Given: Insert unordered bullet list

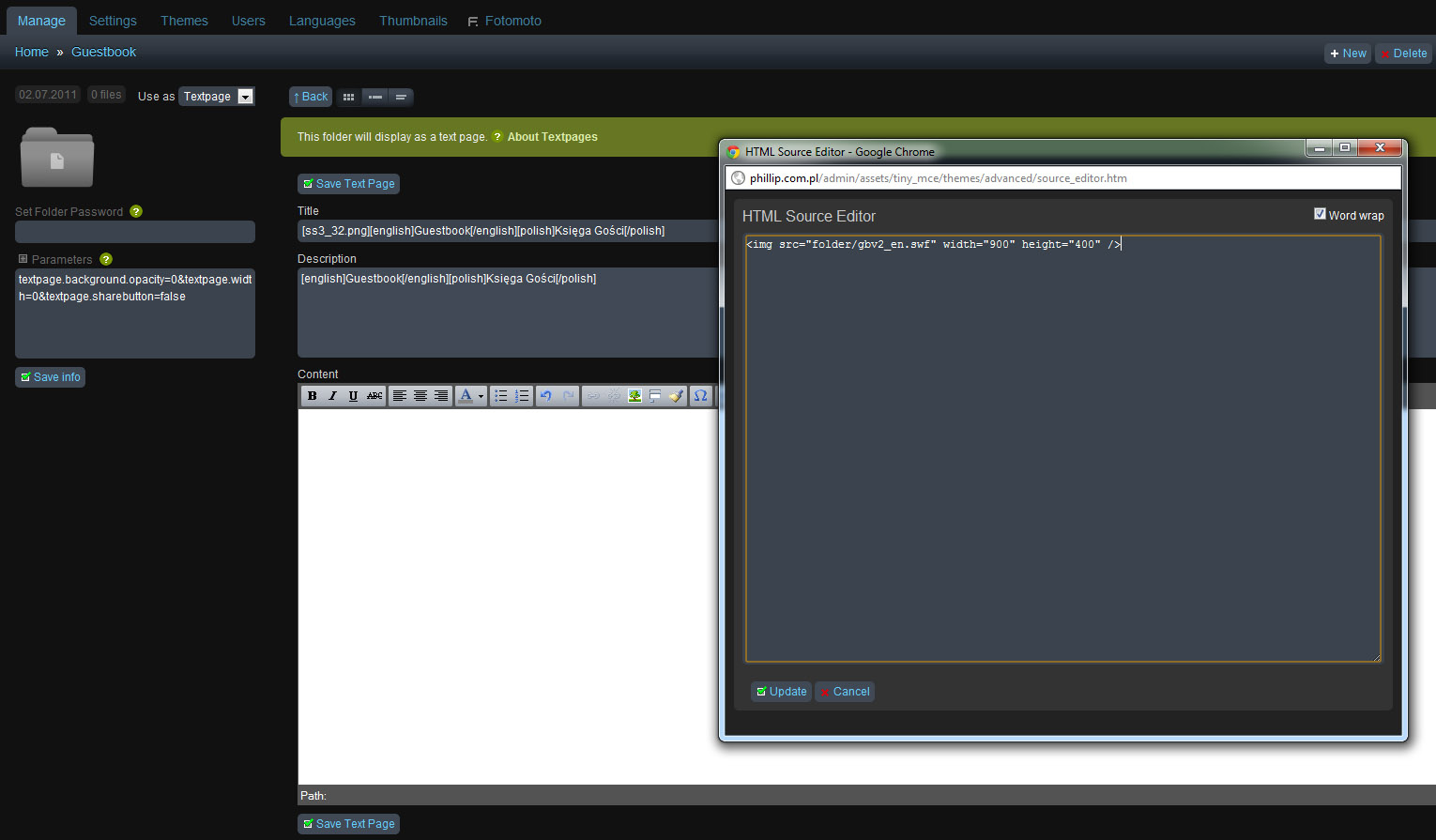Looking at the screenshot, I should 501,396.
